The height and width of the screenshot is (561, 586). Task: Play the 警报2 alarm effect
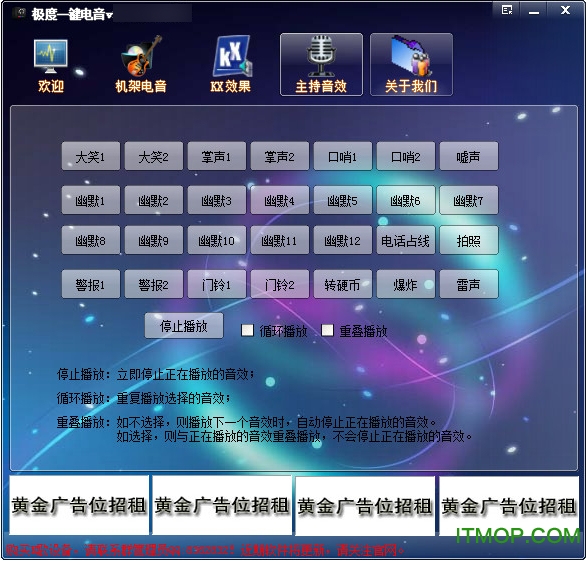pyautogui.click(x=154, y=284)
